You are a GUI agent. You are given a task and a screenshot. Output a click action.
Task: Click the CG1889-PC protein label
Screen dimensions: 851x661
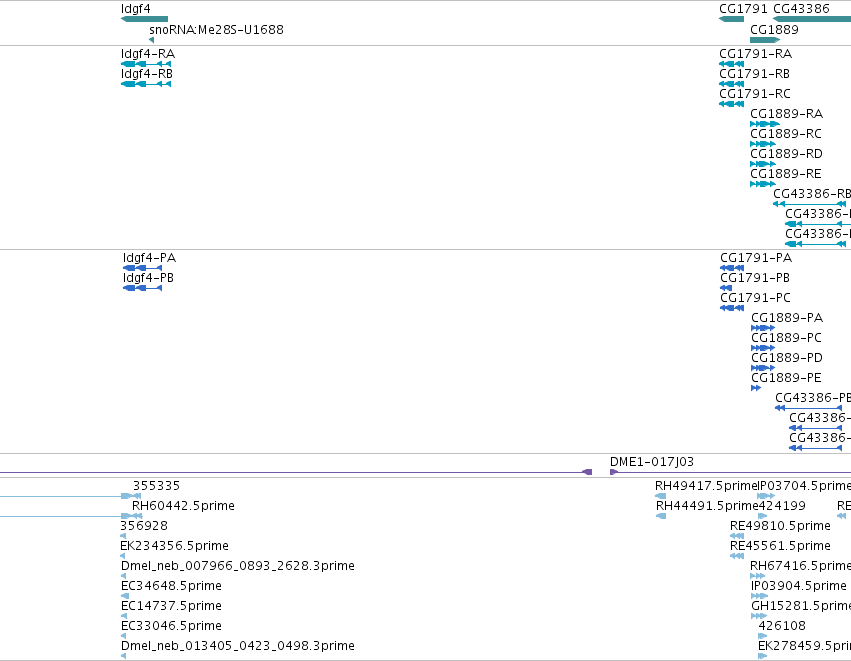pyautogui.click(x=786, y=338)
